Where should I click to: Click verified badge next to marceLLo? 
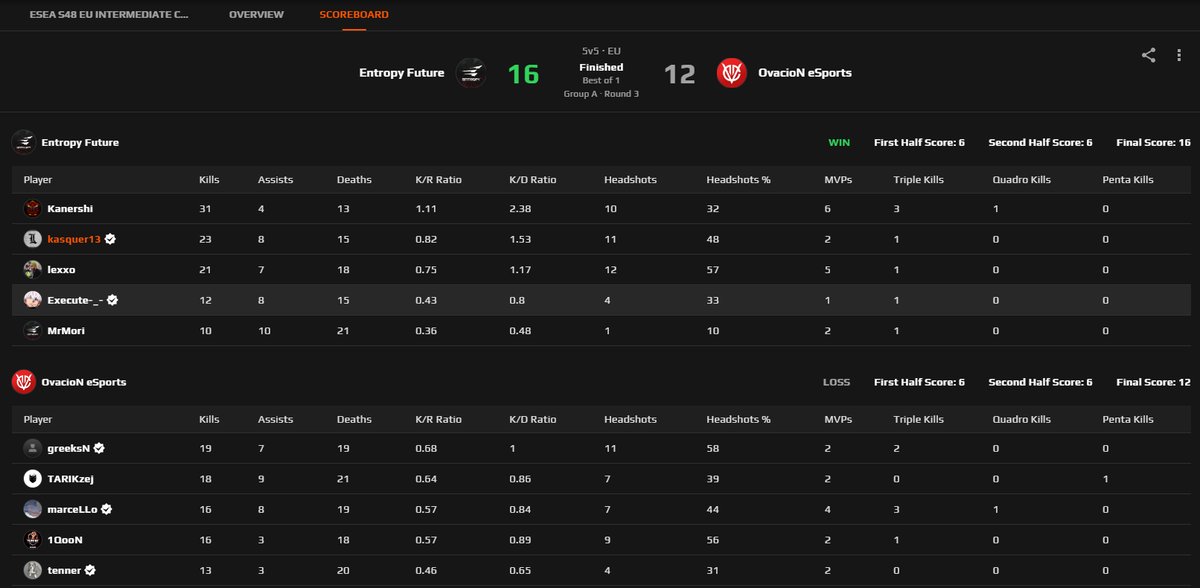[107, 509]
